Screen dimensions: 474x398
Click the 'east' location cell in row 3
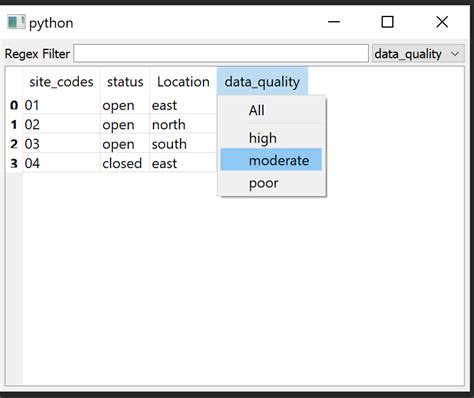[x=183, y=163]
